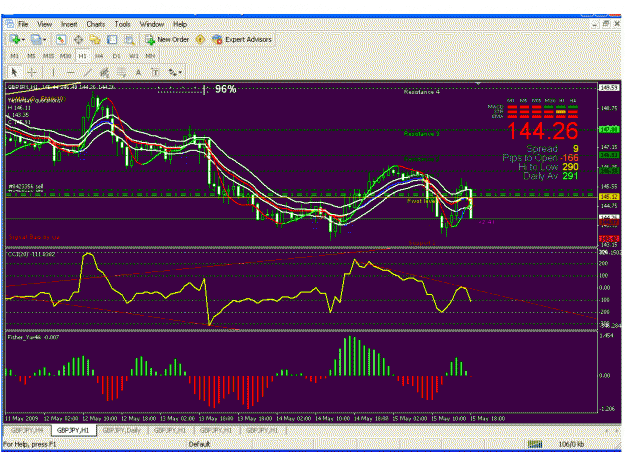Screen dimensions: 625x452
Task: Switch chart to M5 timeframe
Action: pos(31,56)
